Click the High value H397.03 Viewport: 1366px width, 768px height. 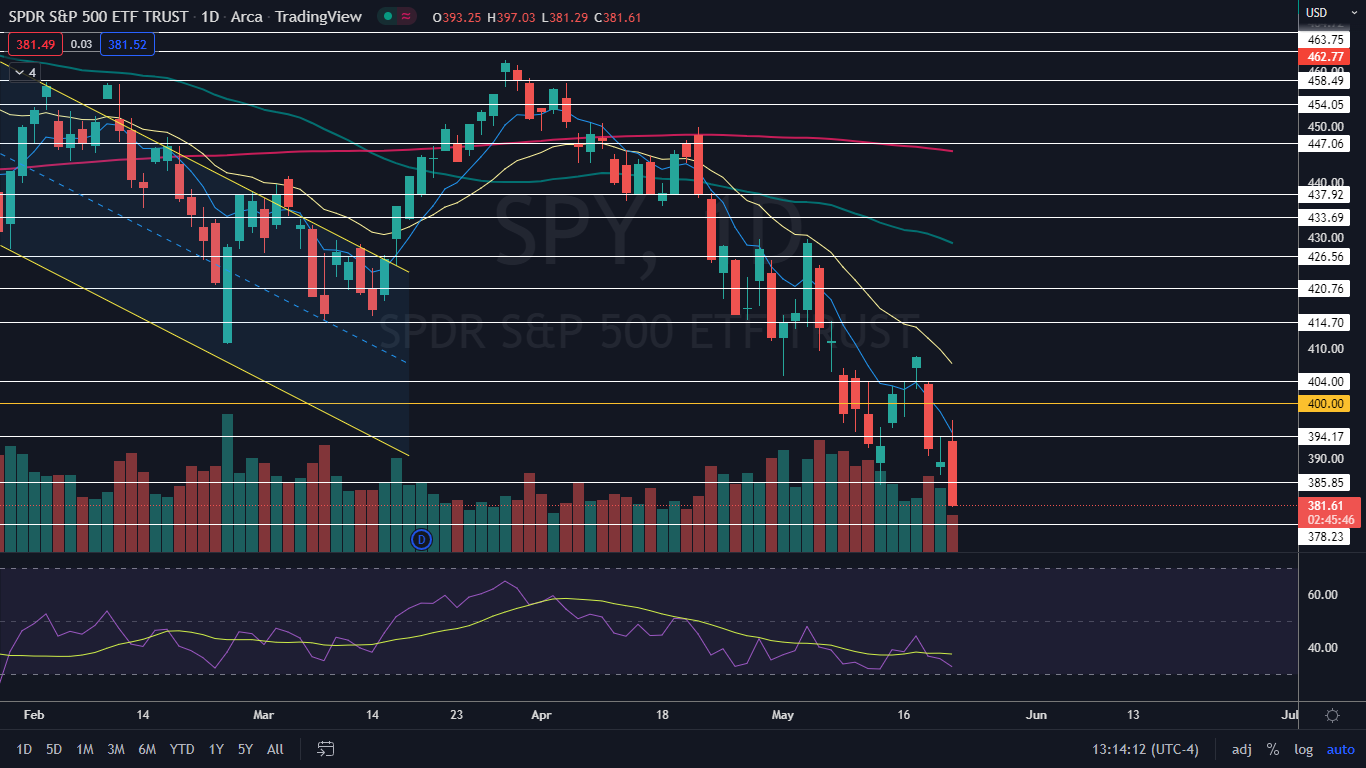click(511, 17)
